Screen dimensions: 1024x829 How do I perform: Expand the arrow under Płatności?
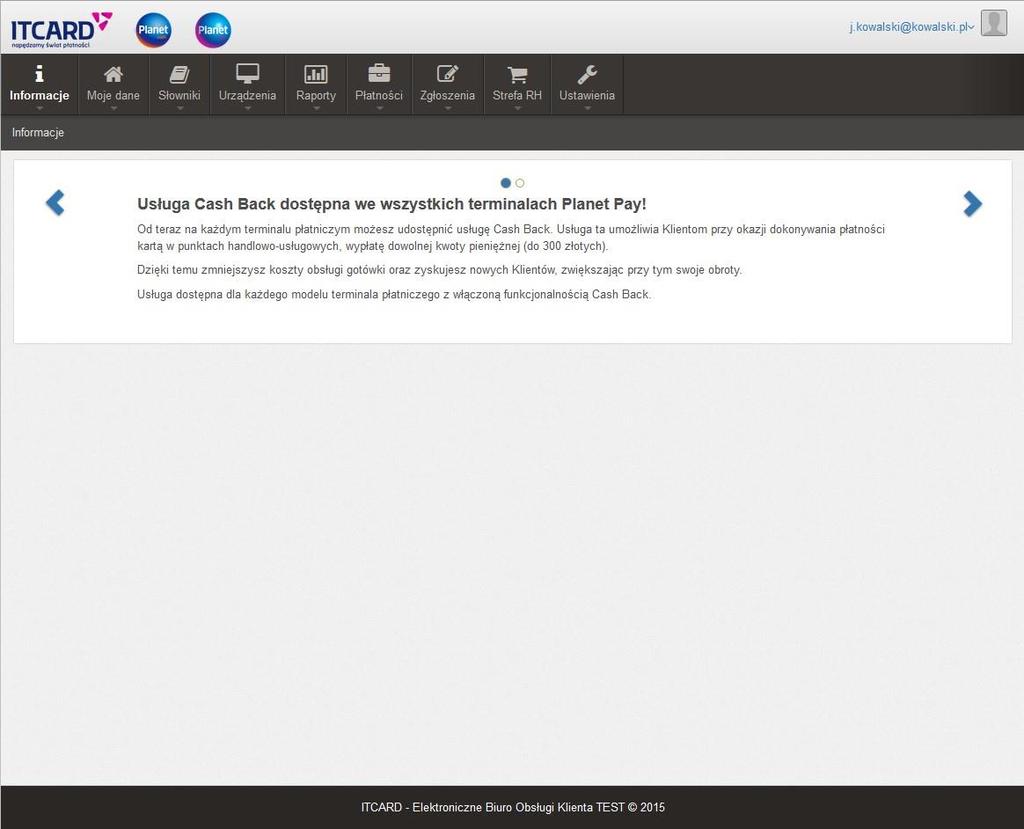(x=379, y=108)
